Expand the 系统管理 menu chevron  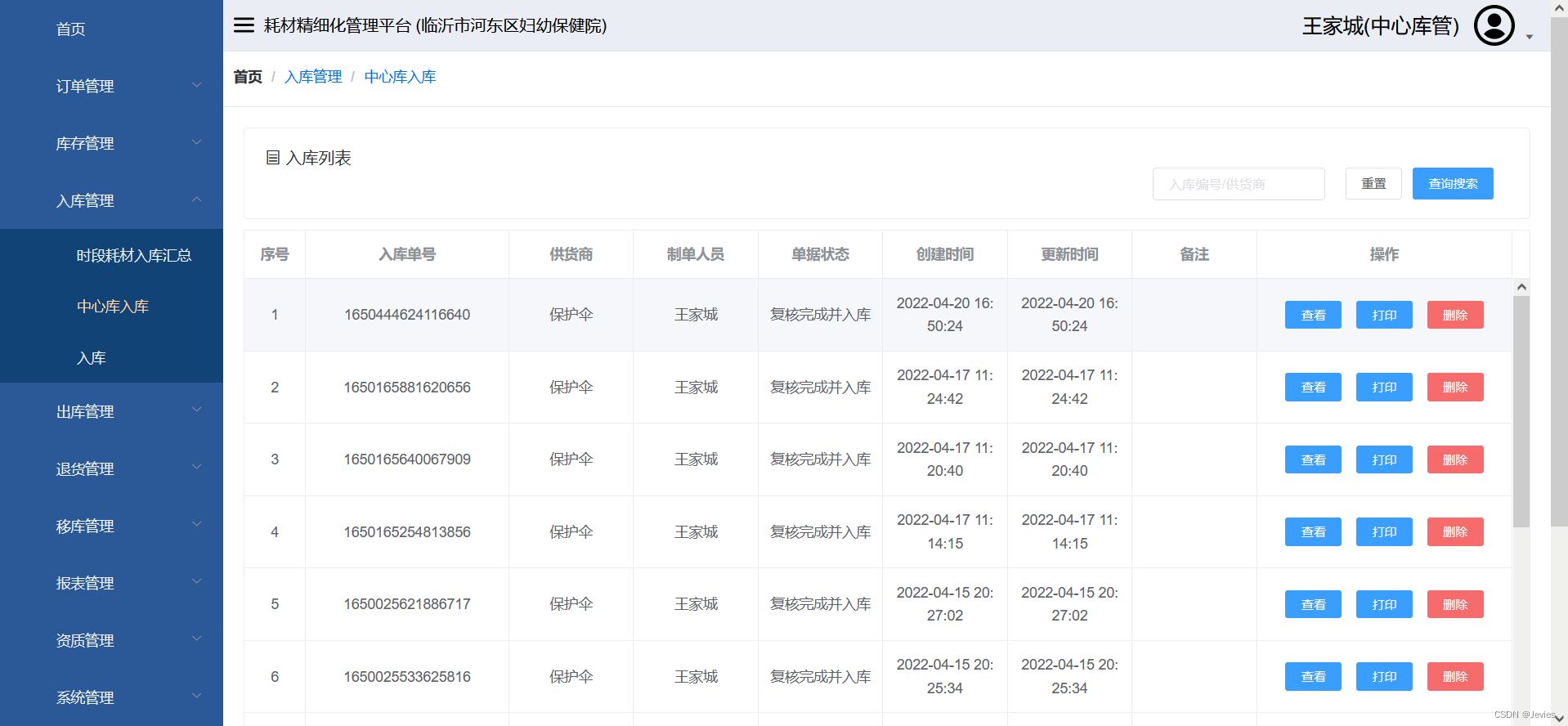pyautogui.click(x=196, y=697)
